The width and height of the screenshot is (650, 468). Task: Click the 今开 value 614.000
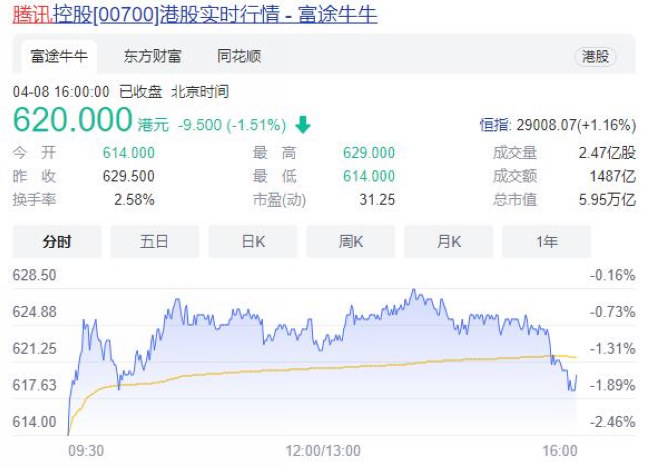tap(129, 153)
